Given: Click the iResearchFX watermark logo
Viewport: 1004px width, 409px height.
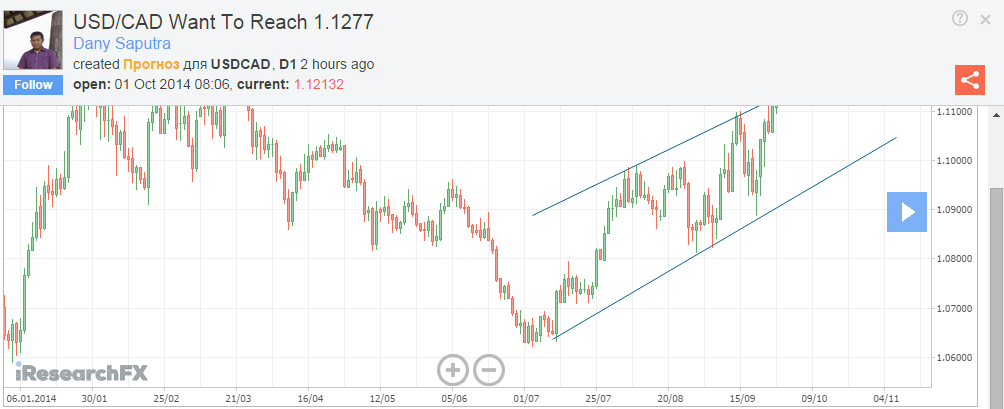Looking at the screenshot, I should (x=81, y=373).
